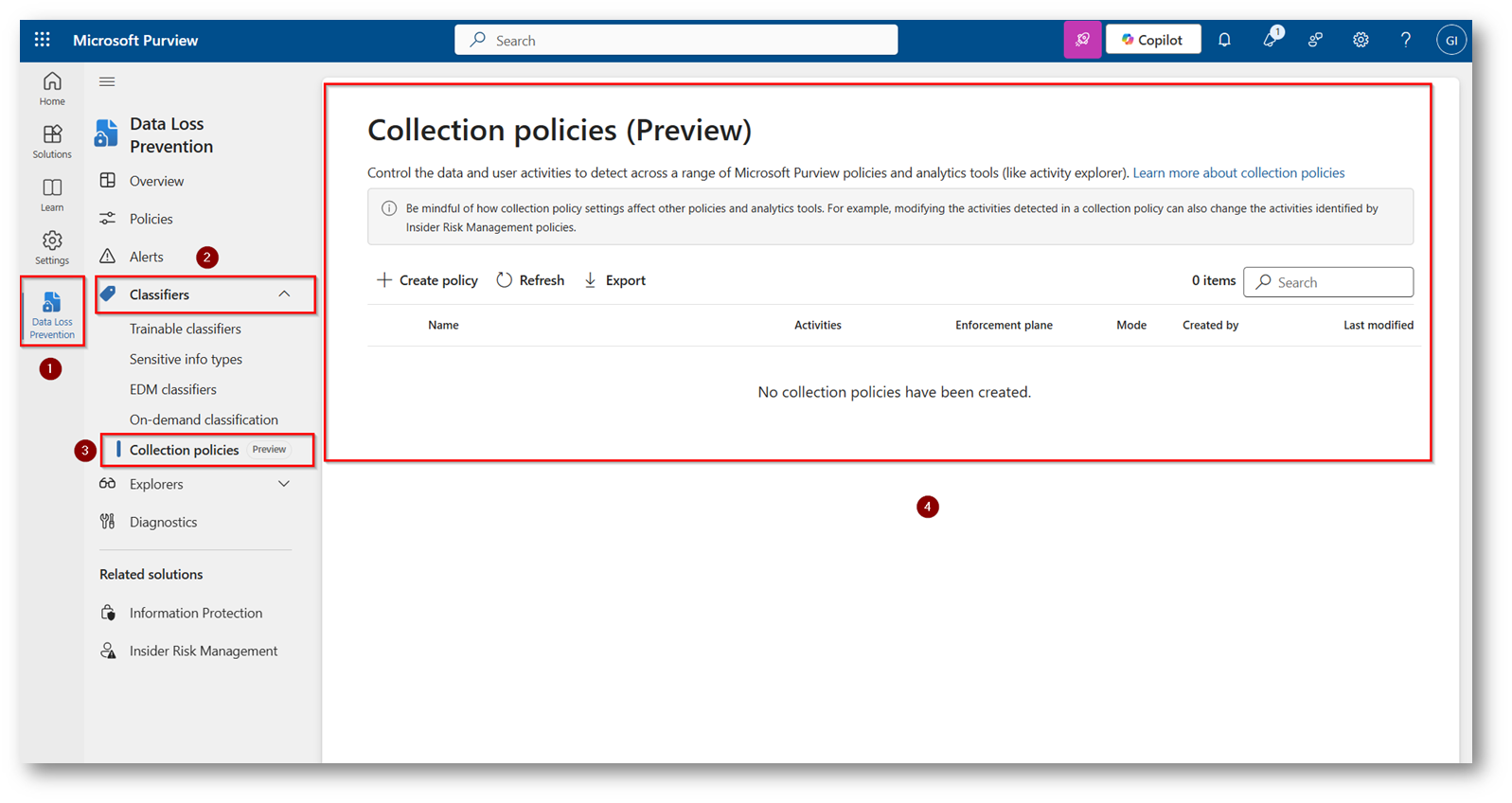Sort by the Activities column header
The image size is (1512, 803).
coord(818,325)
